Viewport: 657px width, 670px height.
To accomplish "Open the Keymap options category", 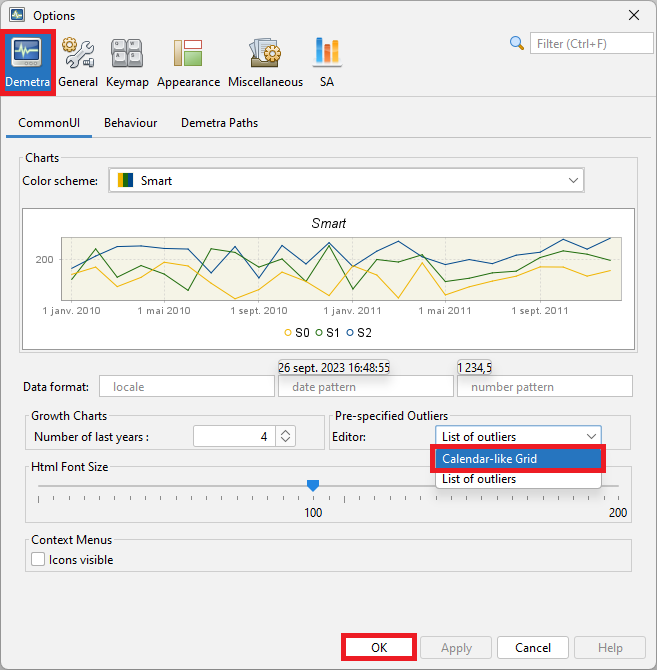I will click(127, 61).
